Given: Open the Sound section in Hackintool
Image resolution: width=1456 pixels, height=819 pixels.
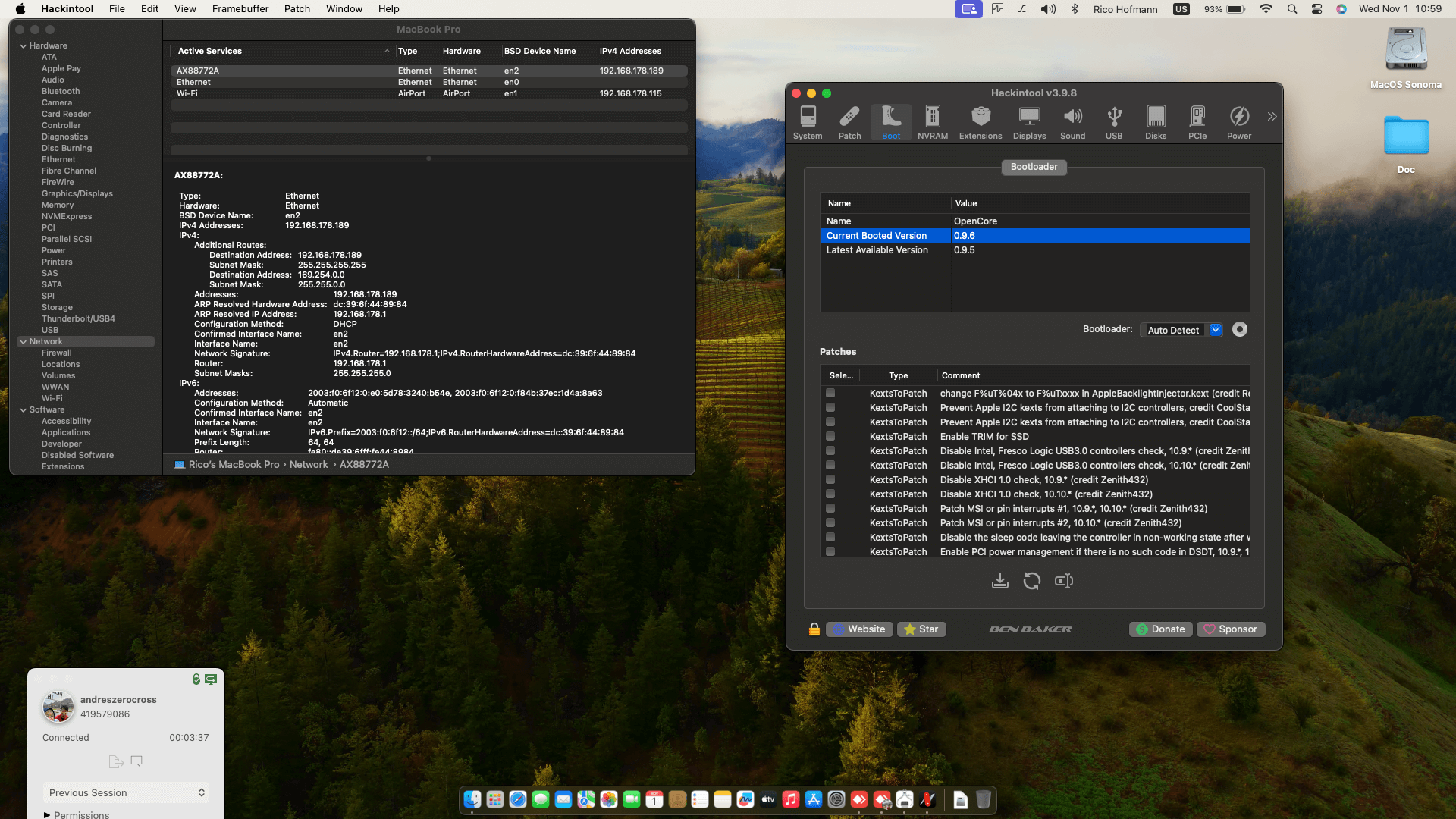Looking at the screenshot, I should pyautogui.click(x=1072, y=122).
